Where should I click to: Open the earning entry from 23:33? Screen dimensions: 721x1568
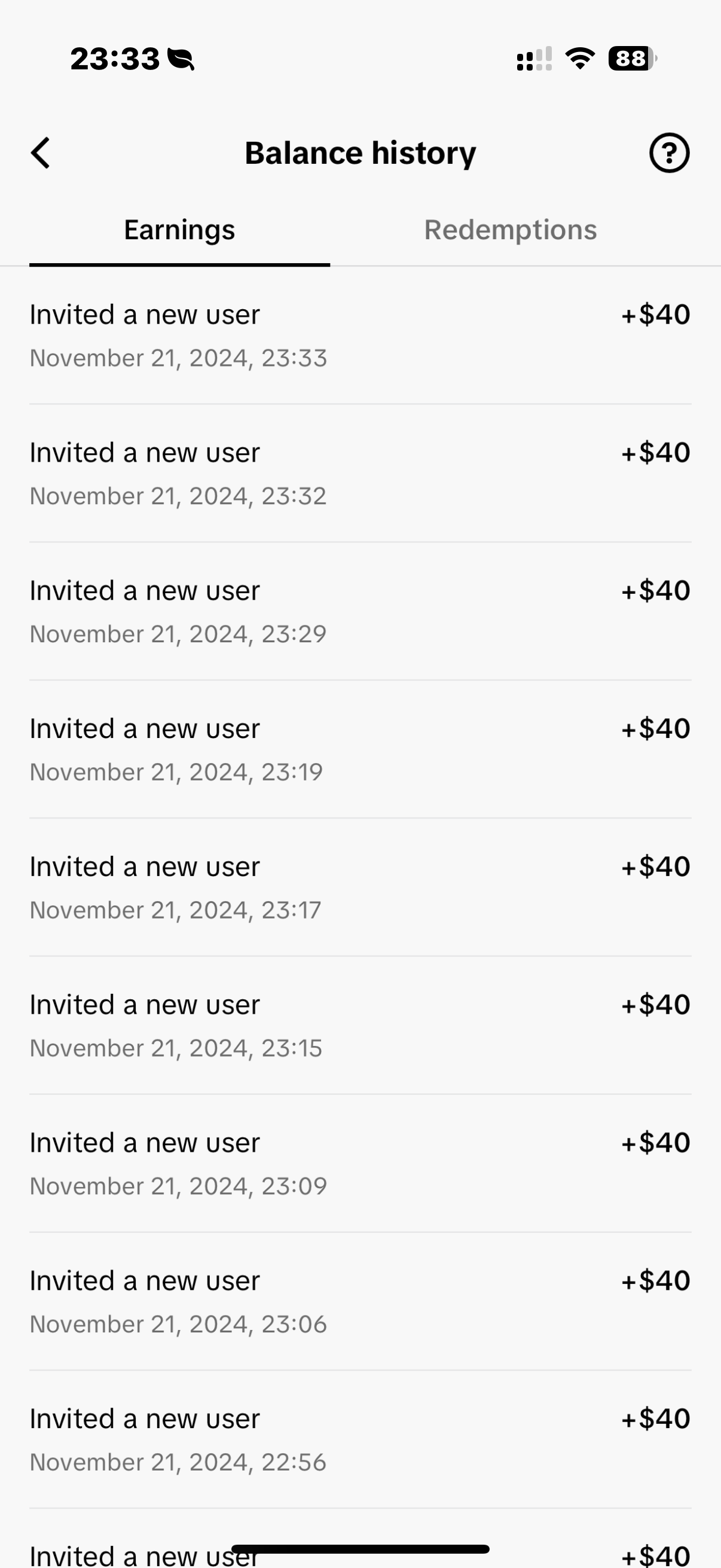(360, 335)
